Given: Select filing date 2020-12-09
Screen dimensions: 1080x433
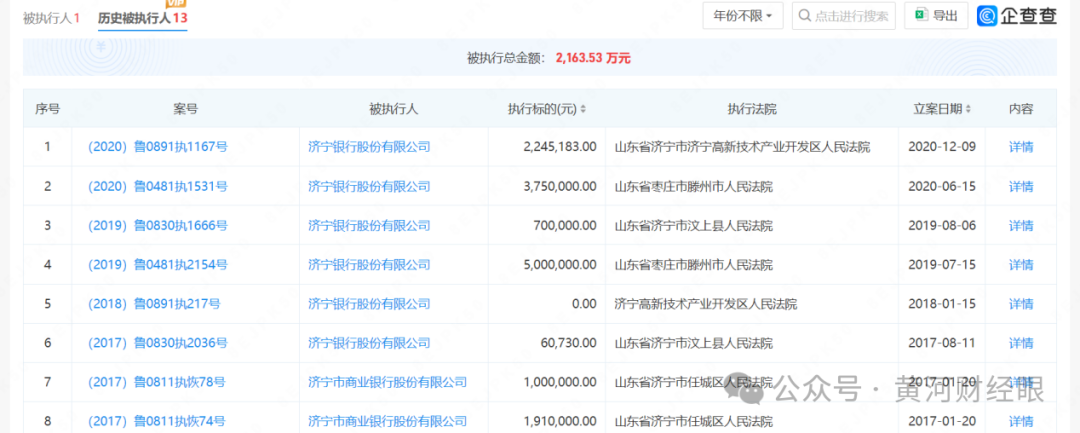Looking at the screenshot, I should click(942, 147).
